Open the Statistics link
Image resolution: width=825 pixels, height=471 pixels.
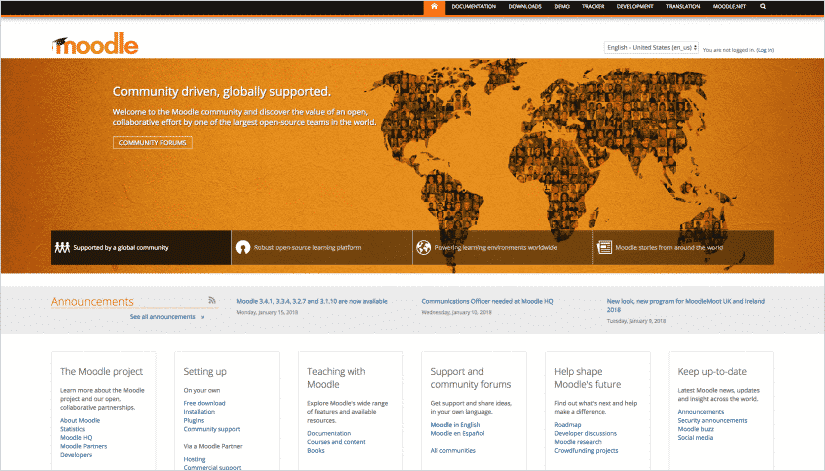click(72, 429)
